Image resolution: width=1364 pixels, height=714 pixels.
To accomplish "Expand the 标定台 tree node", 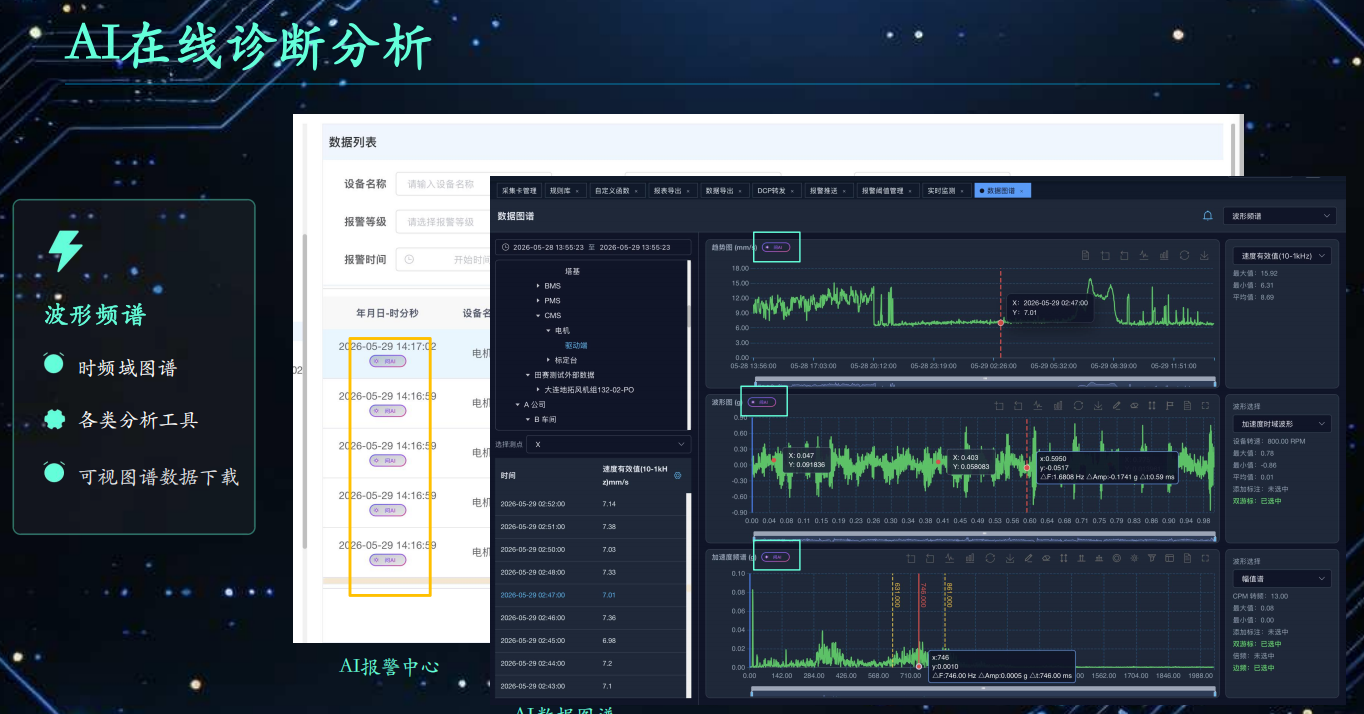I will pos(547,360).
